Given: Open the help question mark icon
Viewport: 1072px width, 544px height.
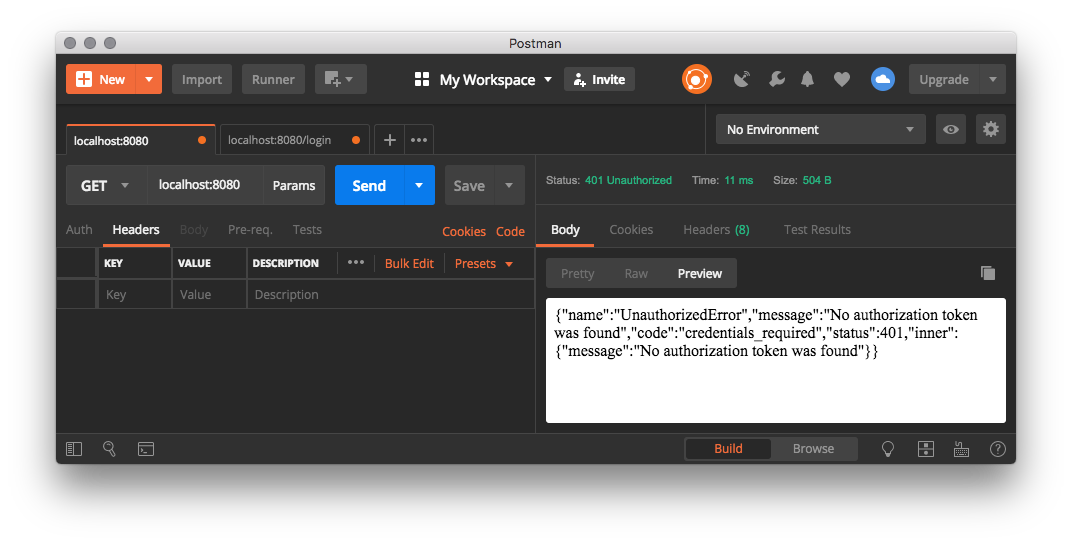Looking at the screenshot, I should (997, 449).
